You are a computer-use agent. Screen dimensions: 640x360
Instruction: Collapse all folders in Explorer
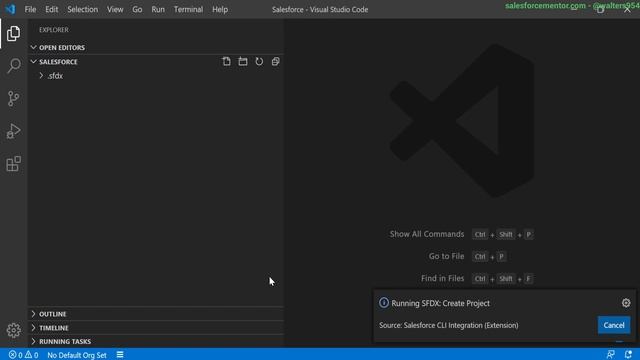pyautogui.click(x=276, y=62)
